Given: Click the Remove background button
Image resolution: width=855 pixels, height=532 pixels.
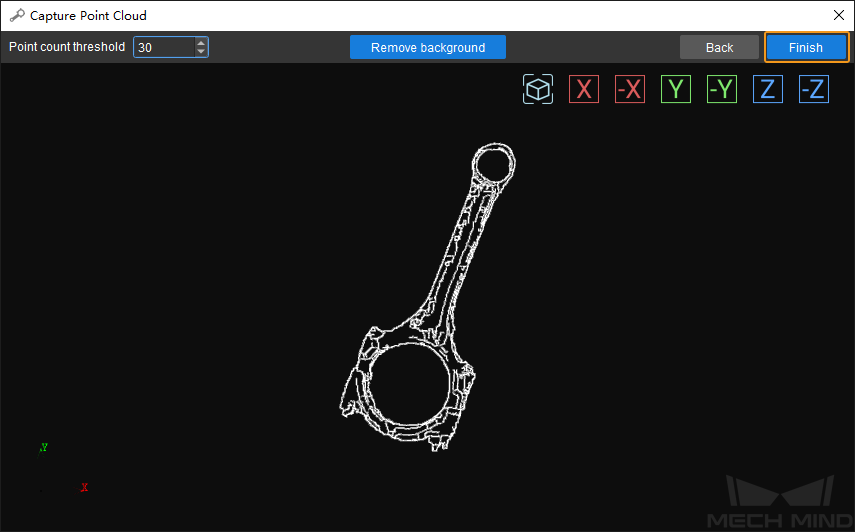Looking at the screenshot, I should (x=428, y=47).
